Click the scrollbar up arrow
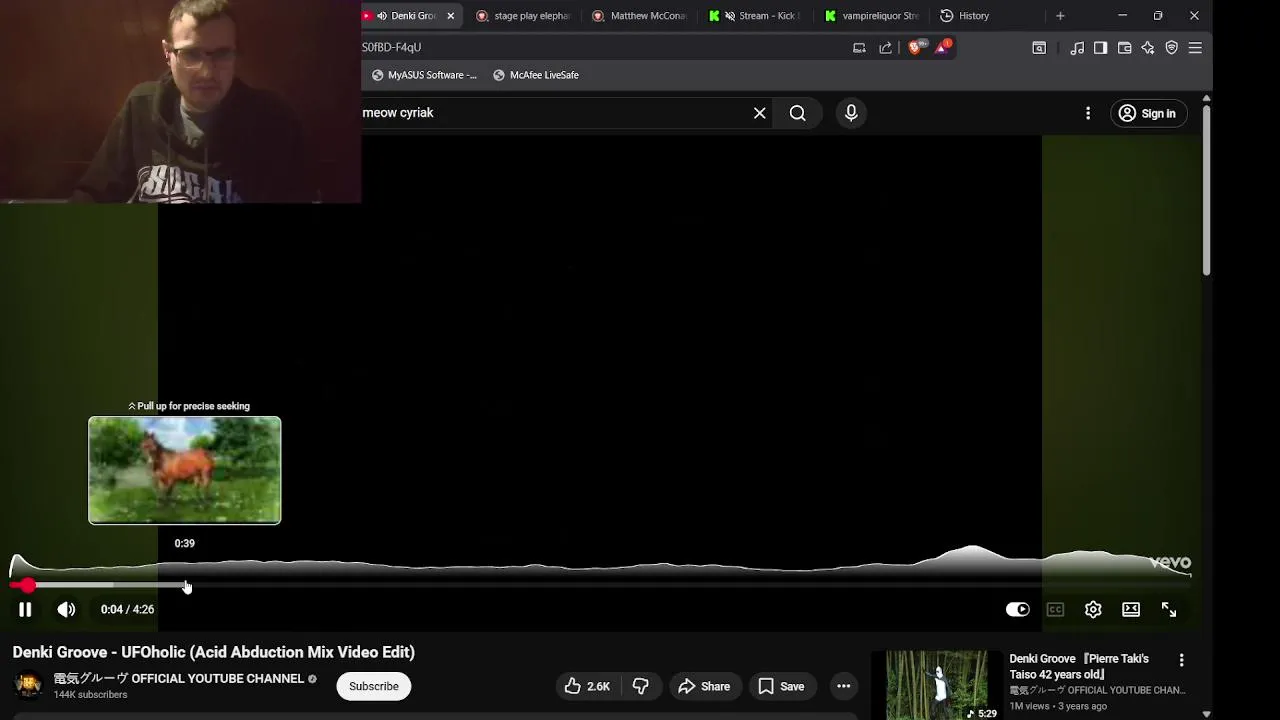The width and height of the screenshot is (1280, 720). click(x=1207, y=97)
